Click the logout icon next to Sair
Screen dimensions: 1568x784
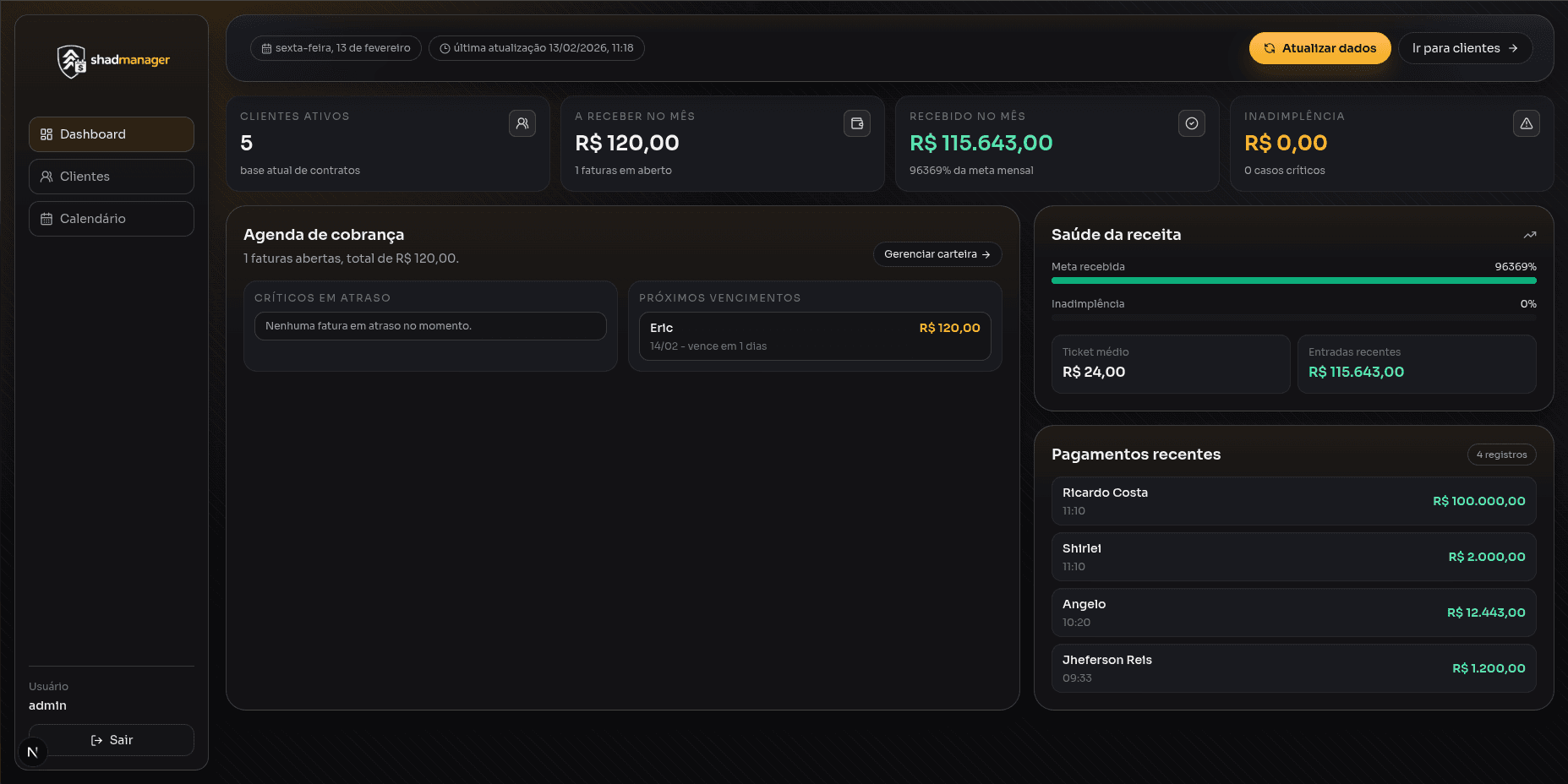(x=96, y=740)
